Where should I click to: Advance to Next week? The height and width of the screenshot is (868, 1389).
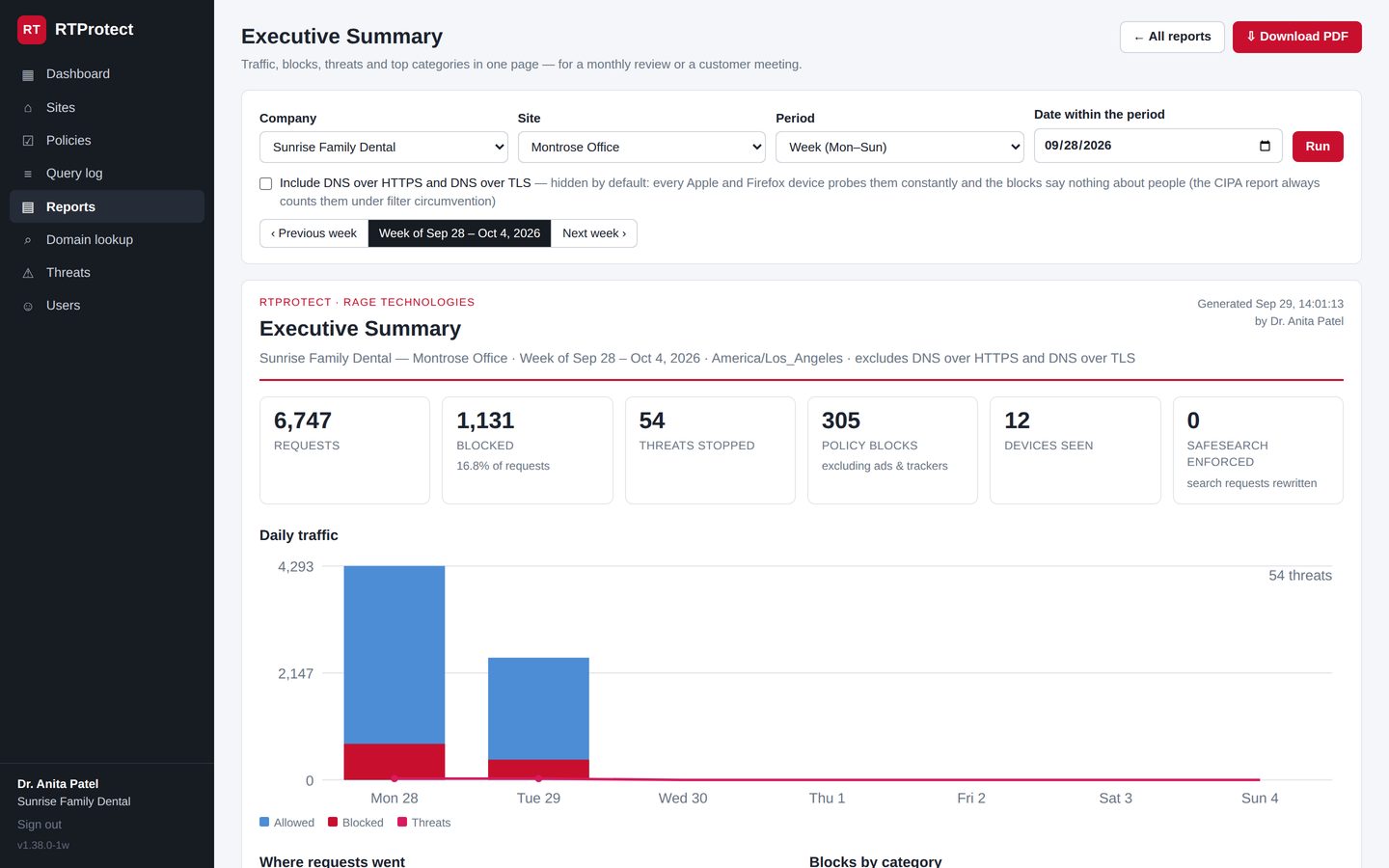594,233
